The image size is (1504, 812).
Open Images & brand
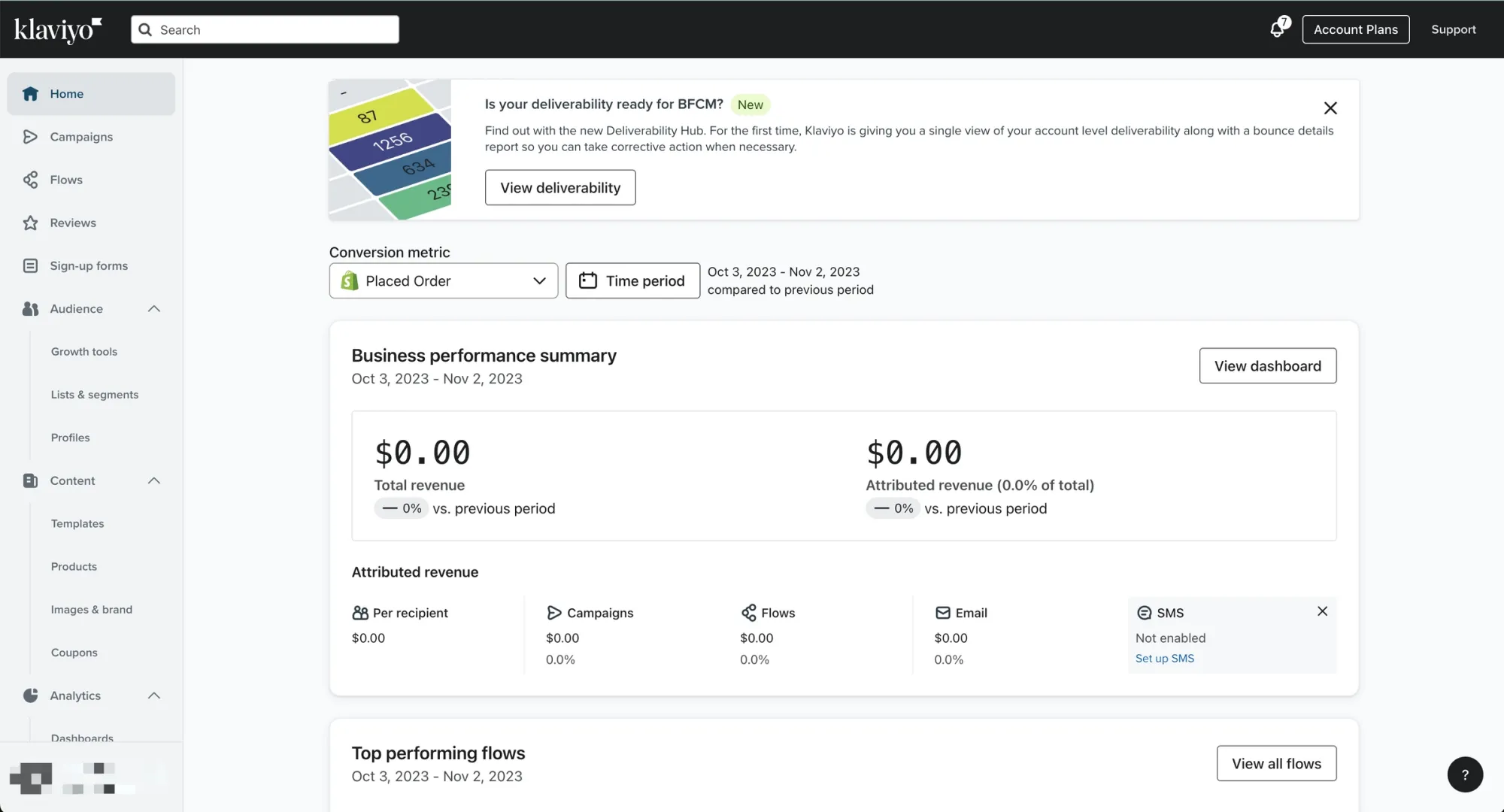pos(92,610)
